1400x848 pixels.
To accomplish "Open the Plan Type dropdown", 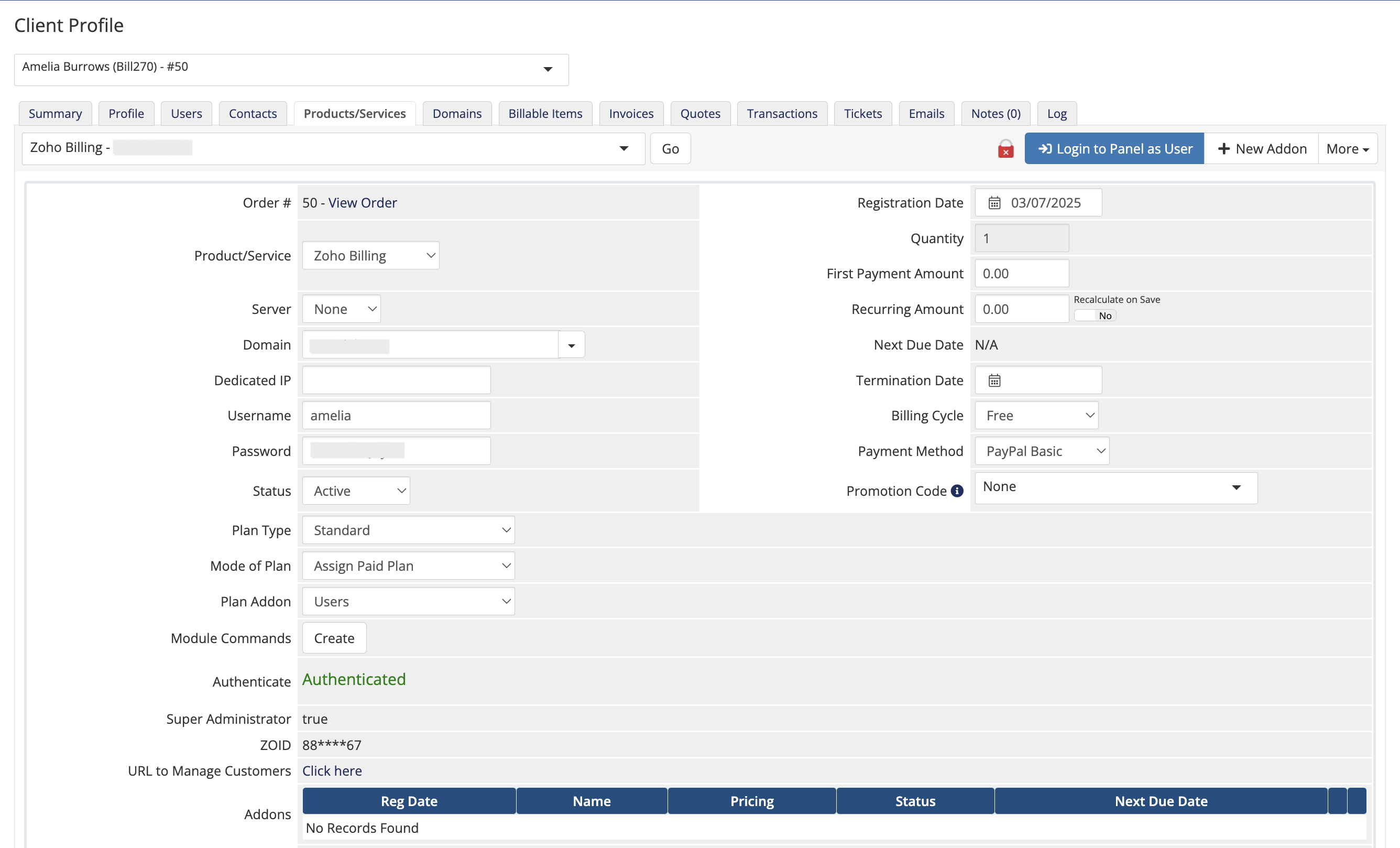I will pos(408,530).
